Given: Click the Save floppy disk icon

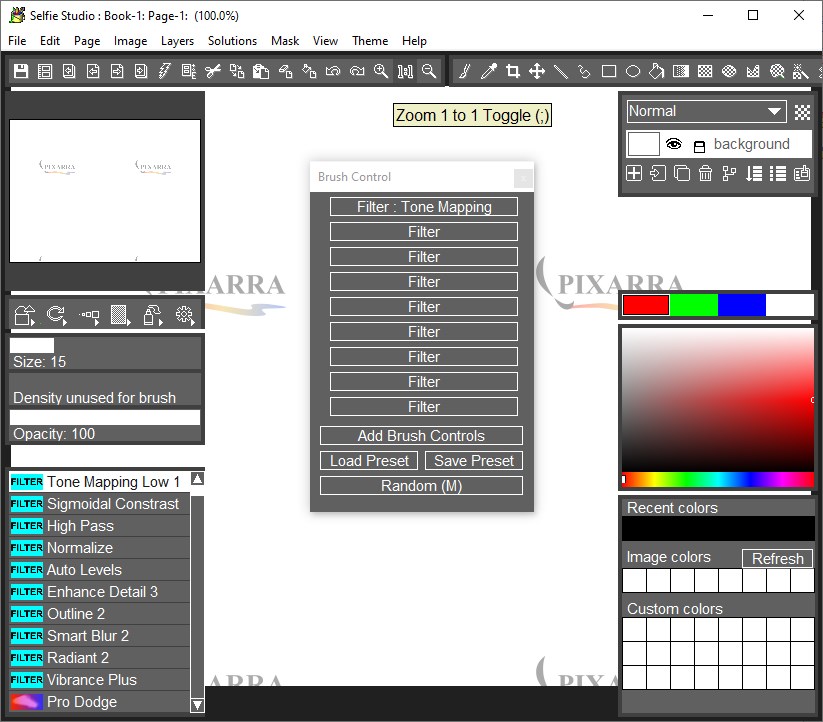Looking at the screenshot, I should [x=21, y=71].
